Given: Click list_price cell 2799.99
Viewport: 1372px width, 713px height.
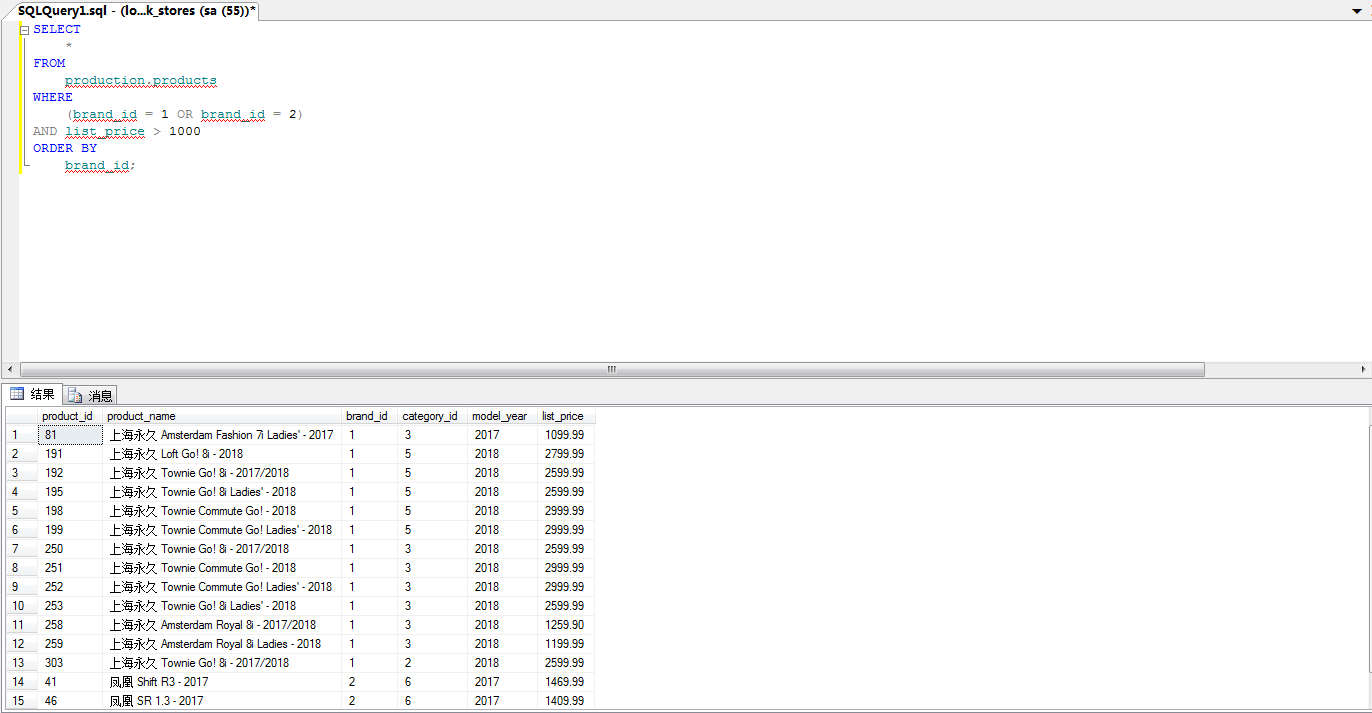Looking at the screenshot, I should 565,454.
